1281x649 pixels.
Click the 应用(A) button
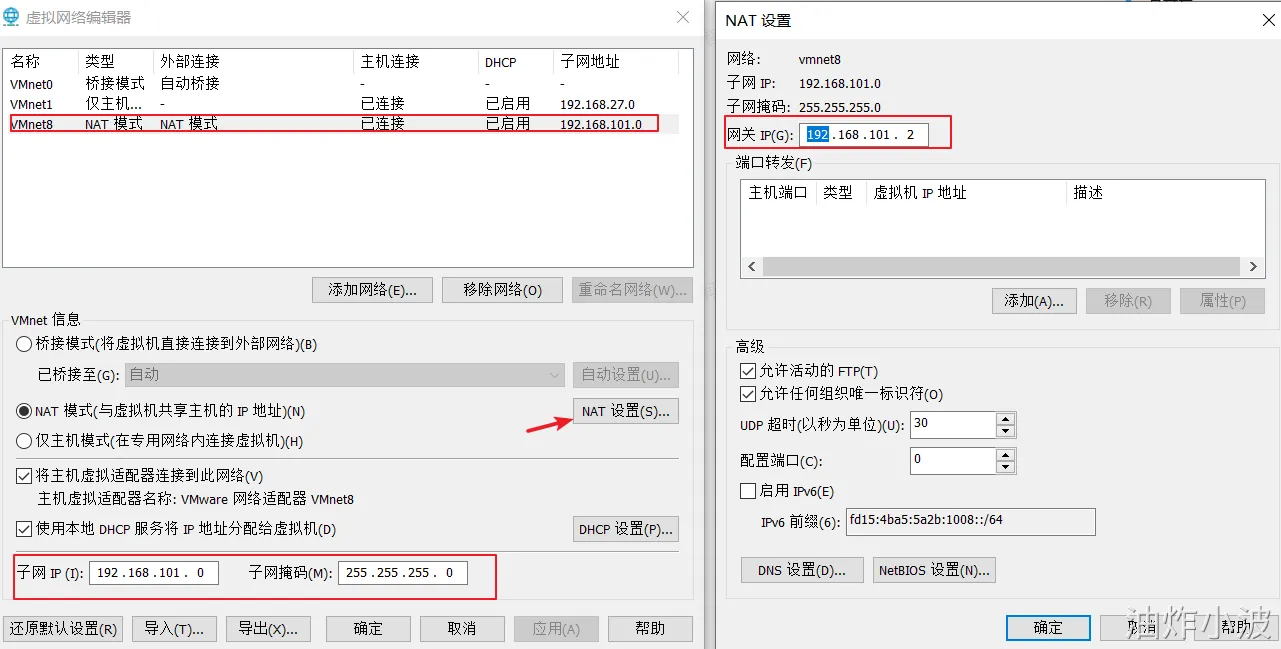(556, 629)
